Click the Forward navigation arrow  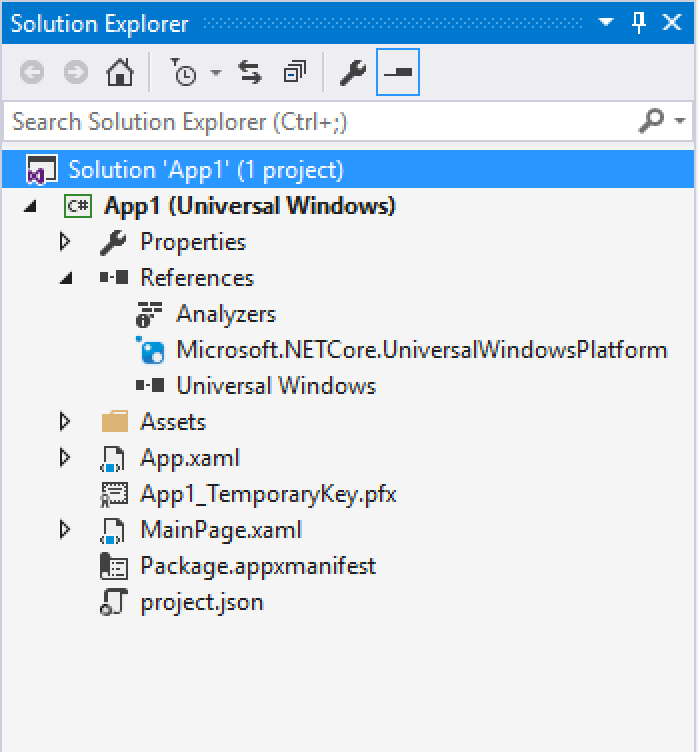pyautogui.click(x=75, y=73)
